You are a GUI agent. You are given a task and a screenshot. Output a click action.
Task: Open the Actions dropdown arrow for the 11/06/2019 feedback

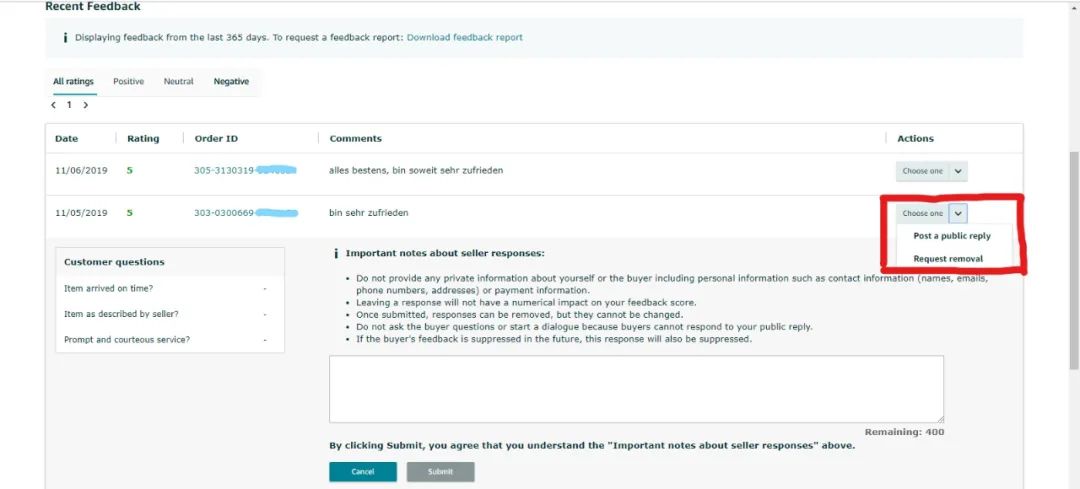958,171
